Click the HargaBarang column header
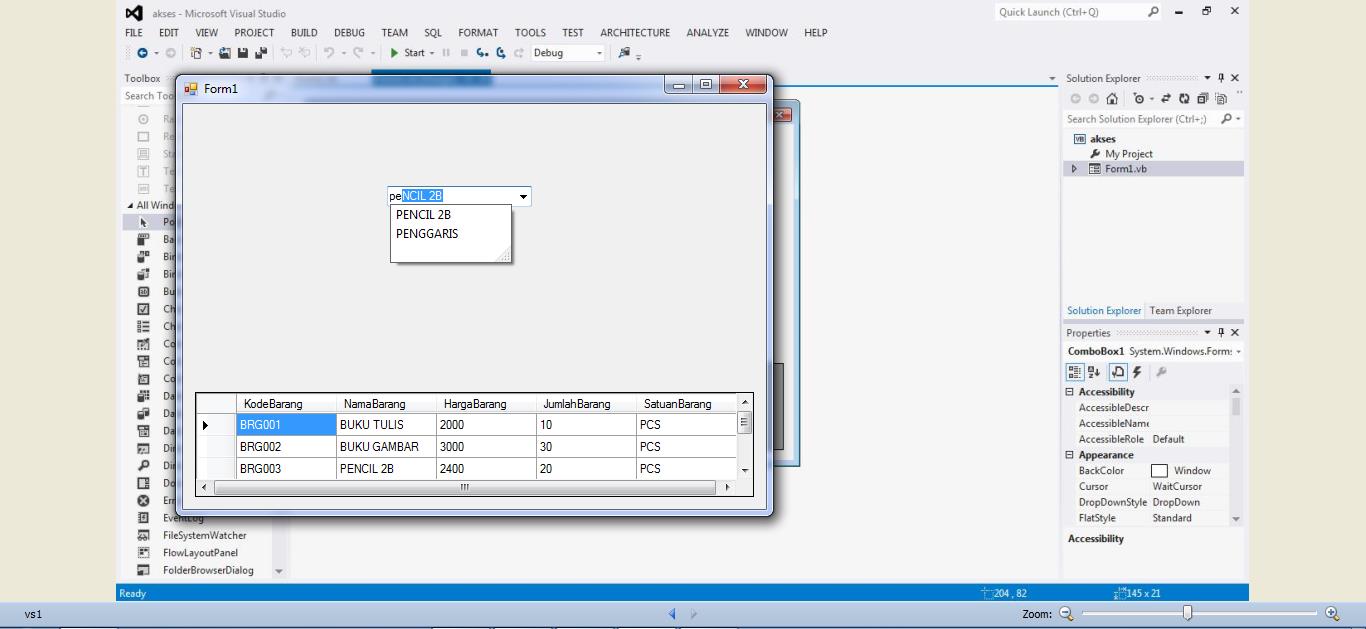 pos(486,404)
